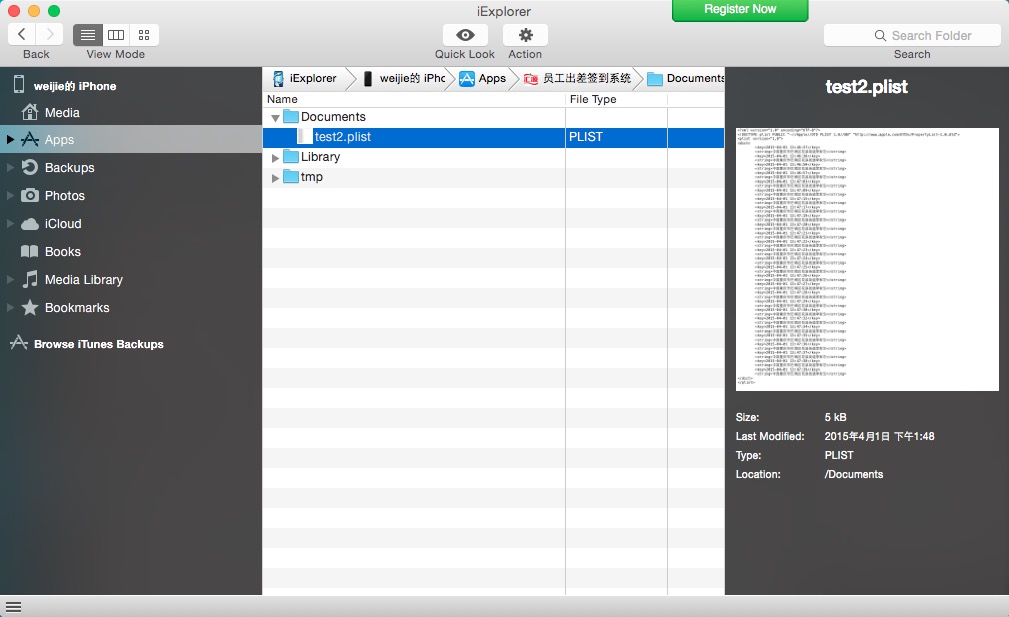Focus the Search Folder field
The image size is (1009, 617).
pyautogui.click(x=912, y=35)
